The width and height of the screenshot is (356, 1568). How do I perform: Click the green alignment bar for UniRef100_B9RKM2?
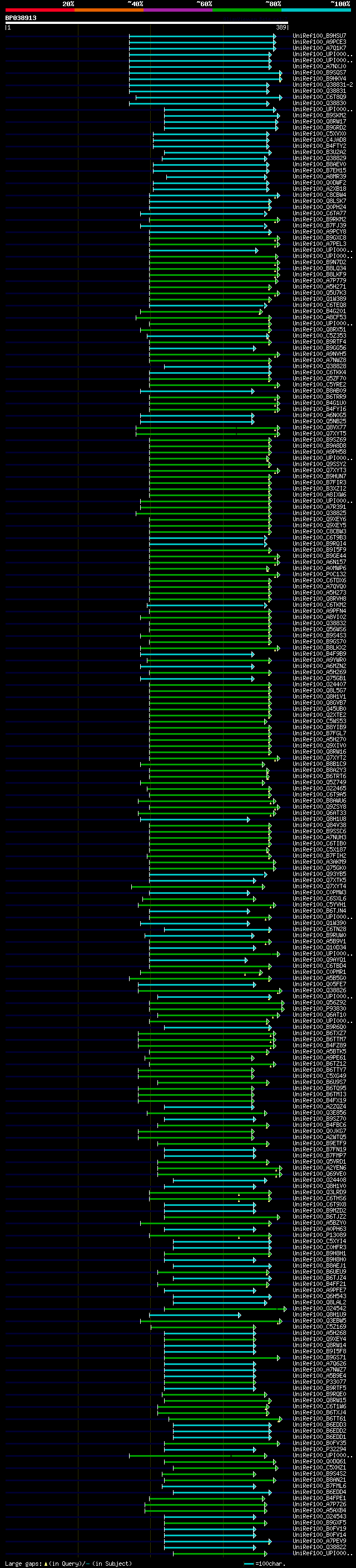pos(215,220)
